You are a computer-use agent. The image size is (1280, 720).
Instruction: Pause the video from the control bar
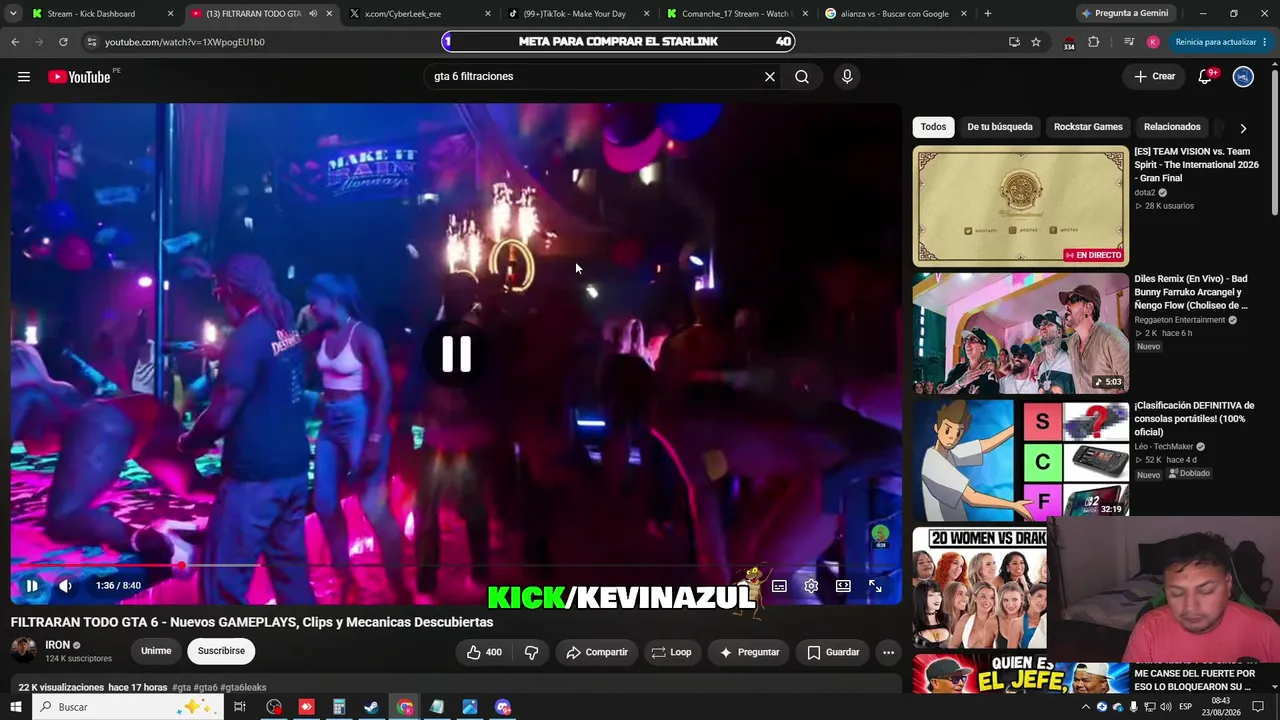[32, 586]
